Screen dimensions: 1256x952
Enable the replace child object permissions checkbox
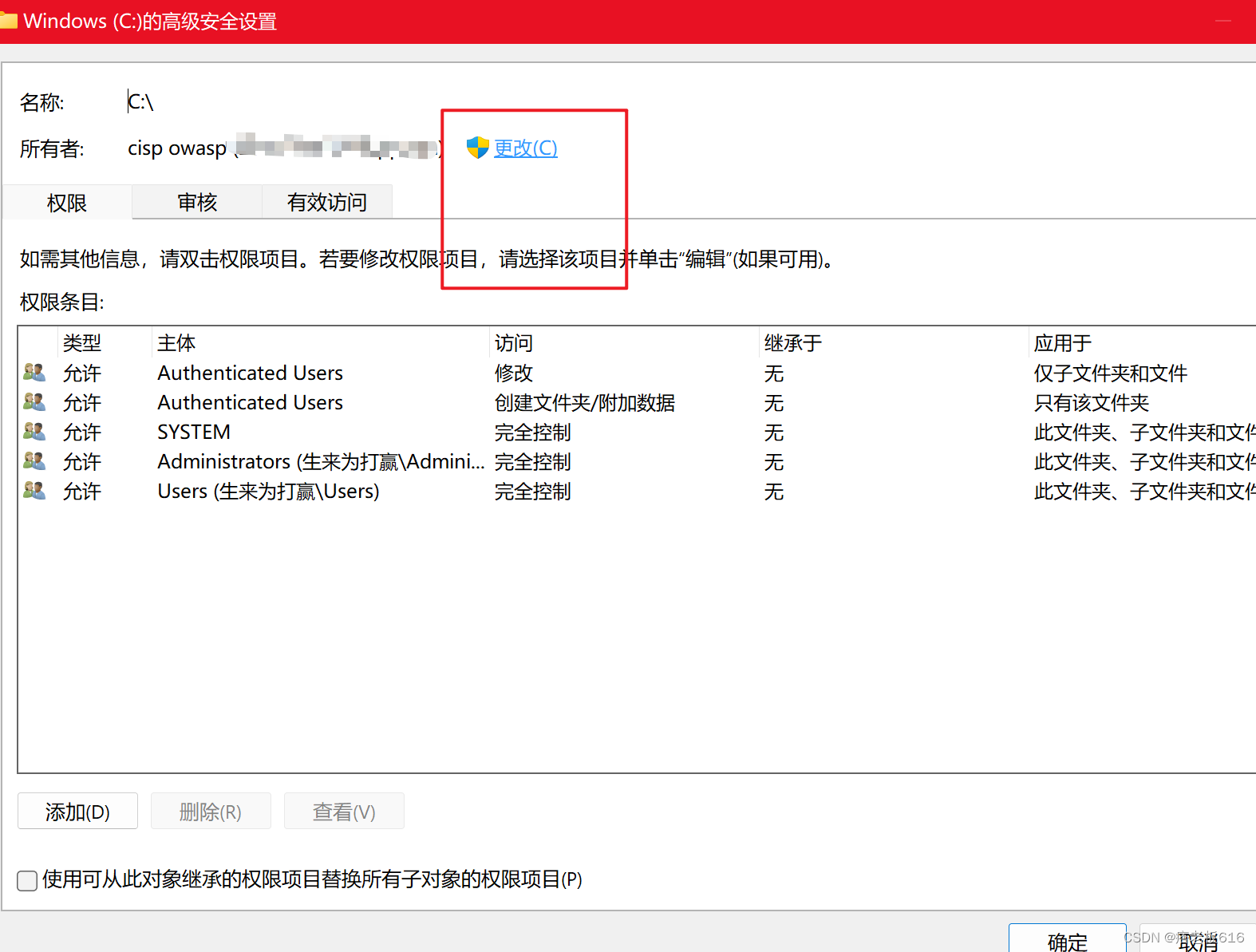pyautogui.click(x=27, y=880)
